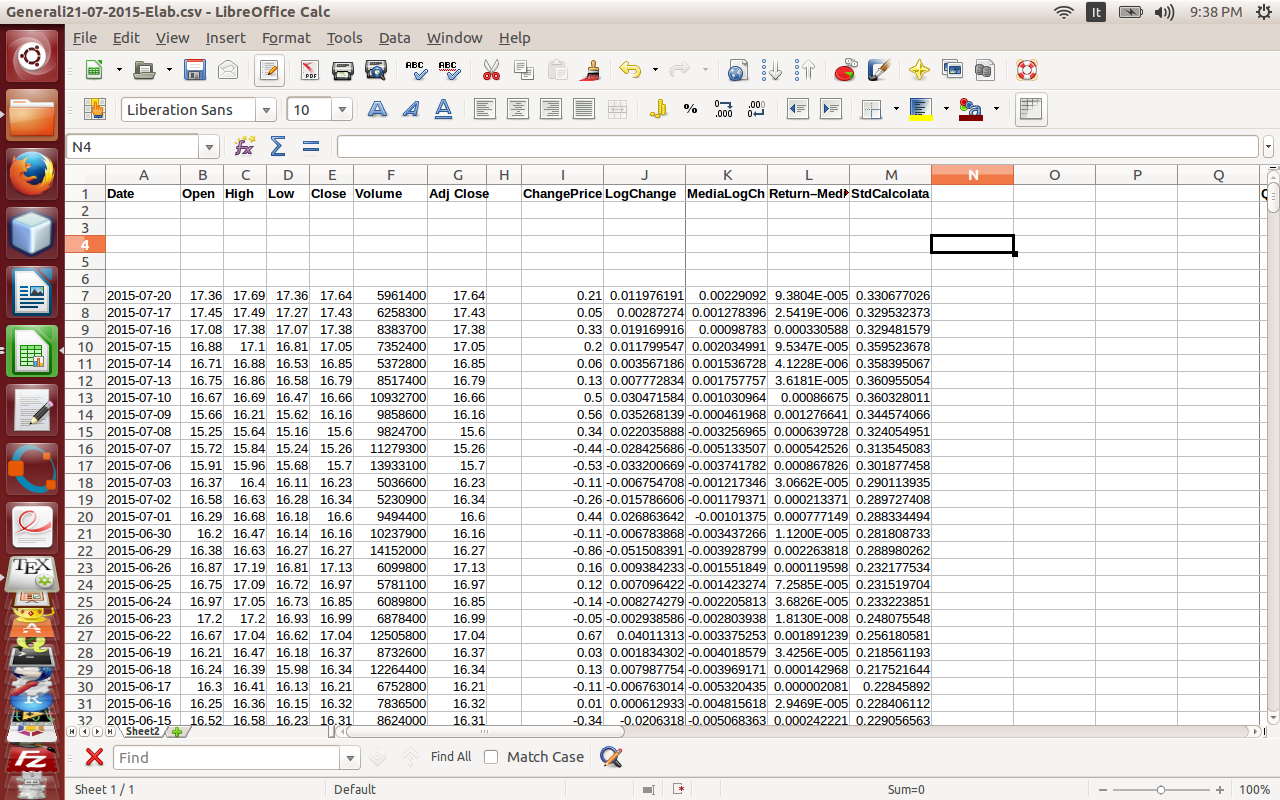1280x800 pixels.
Task: Apply dark red Font Color swatch
Action: [x=970, y=109]
